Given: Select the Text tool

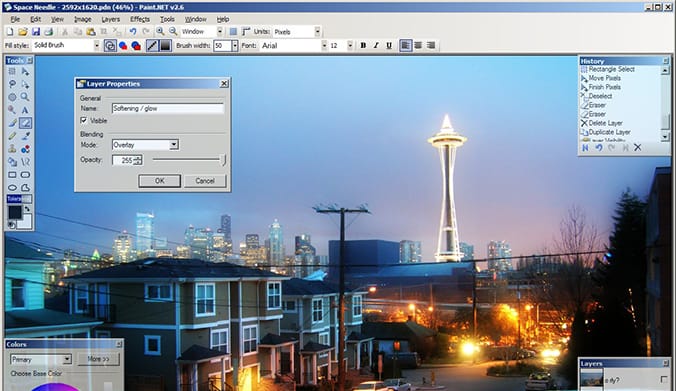Looking at the screenshot, I should pos(25,110).
